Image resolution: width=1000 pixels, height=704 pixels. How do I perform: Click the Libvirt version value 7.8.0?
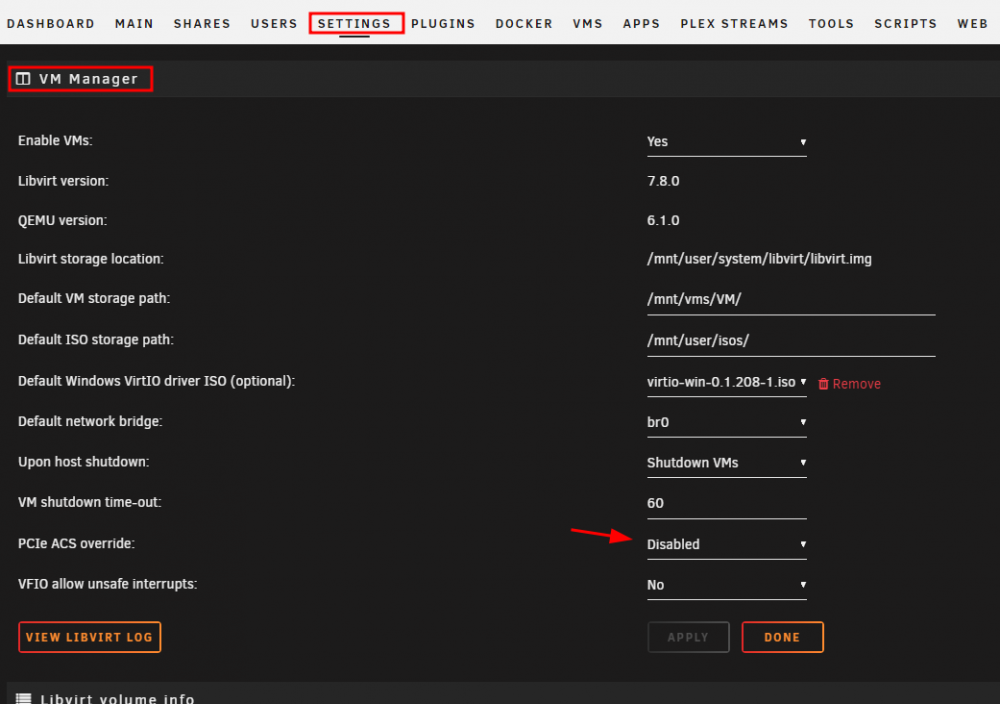point(663,181)
